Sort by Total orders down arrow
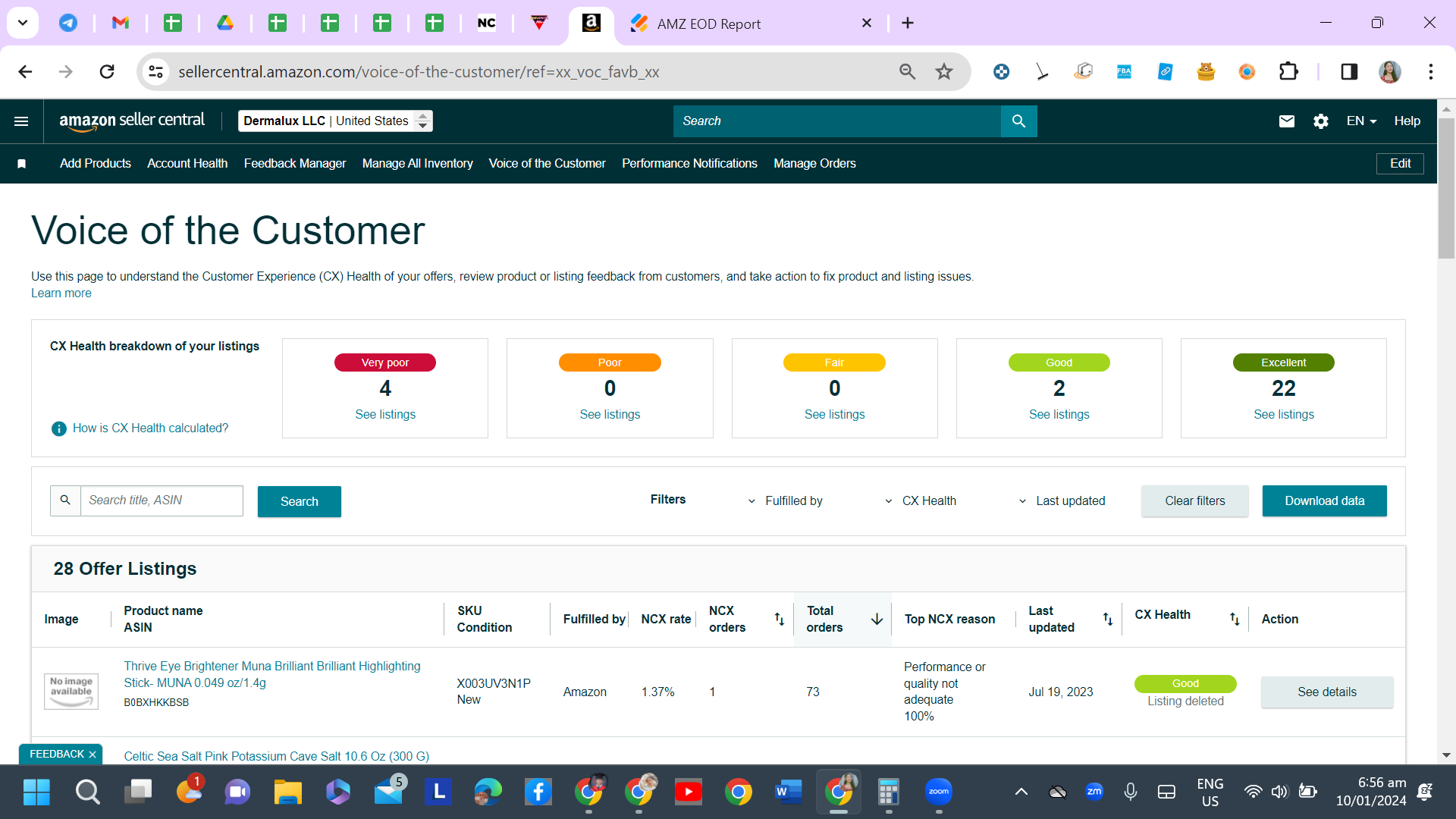The image size is (1456, 819). (x=877, y=619)
